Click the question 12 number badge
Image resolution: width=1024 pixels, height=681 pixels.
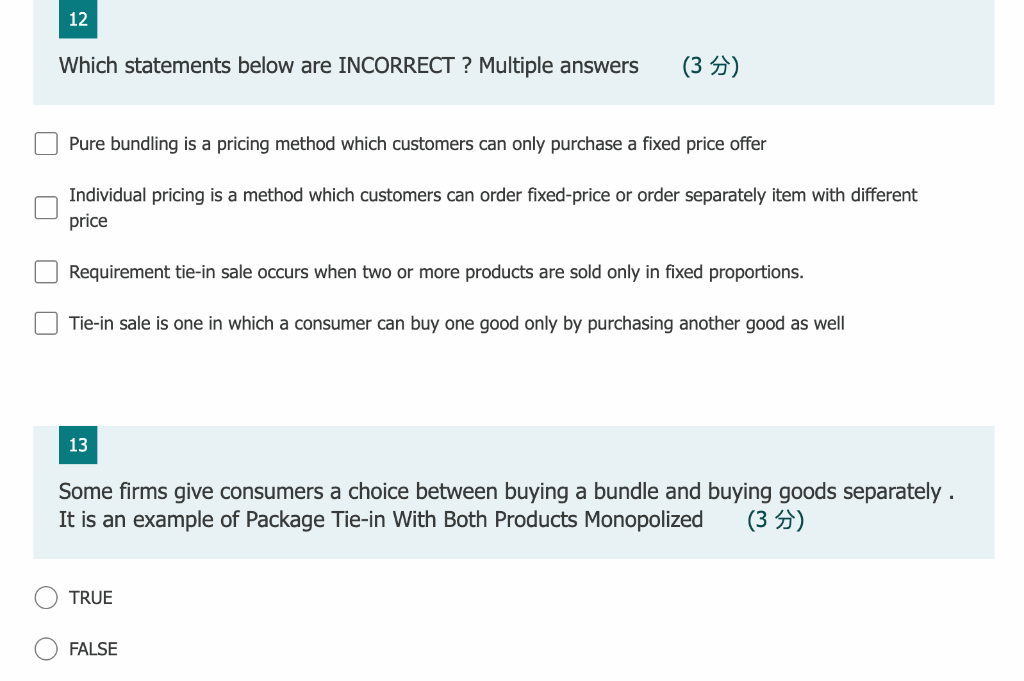point(78,19)
